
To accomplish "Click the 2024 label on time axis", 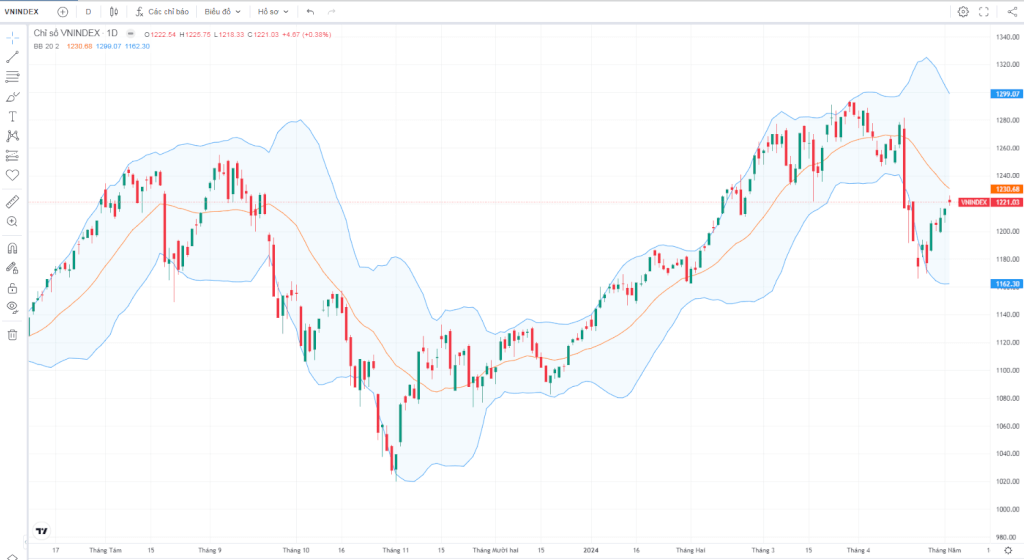I will click(x=590, y=550).
